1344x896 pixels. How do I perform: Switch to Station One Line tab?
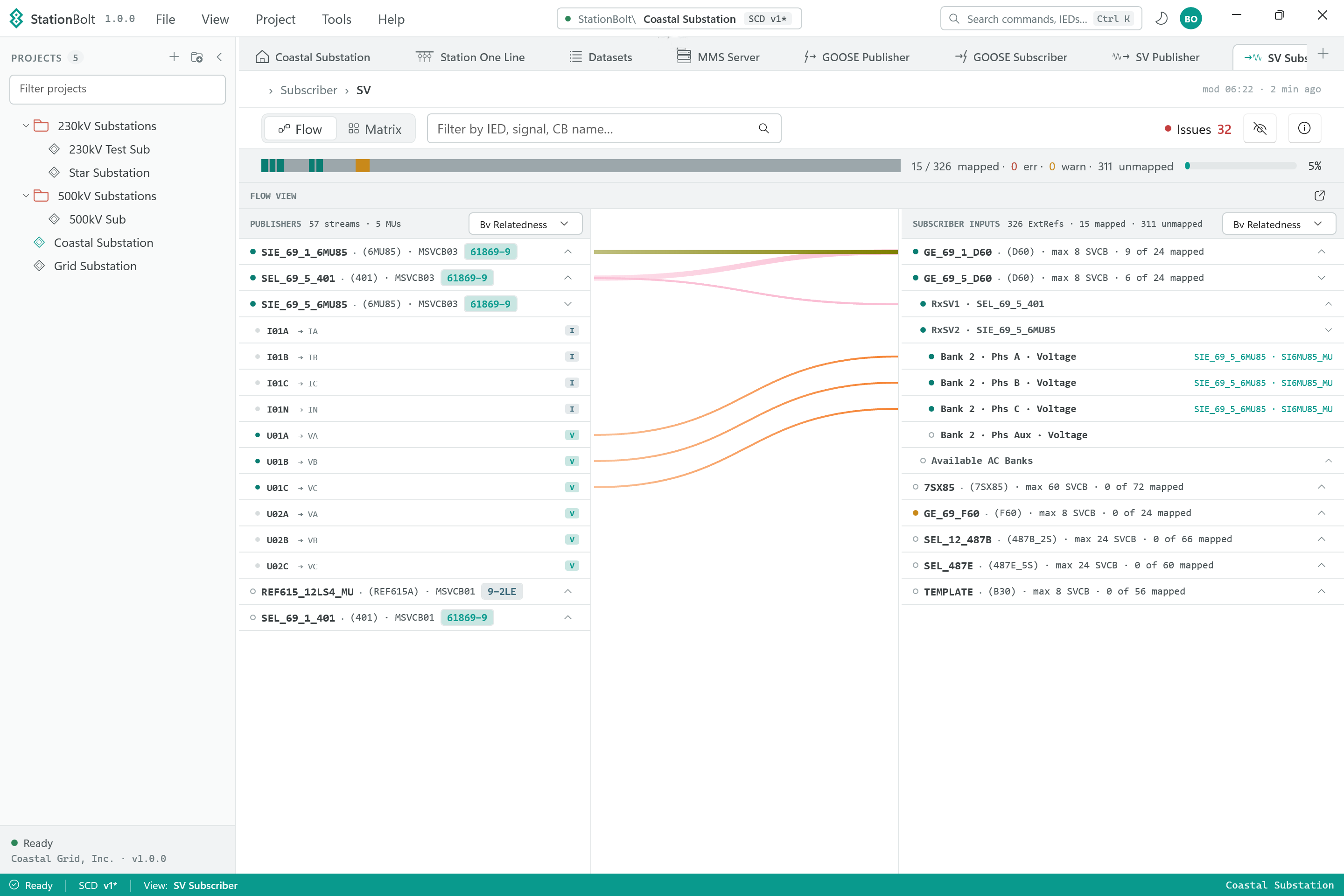470,57
